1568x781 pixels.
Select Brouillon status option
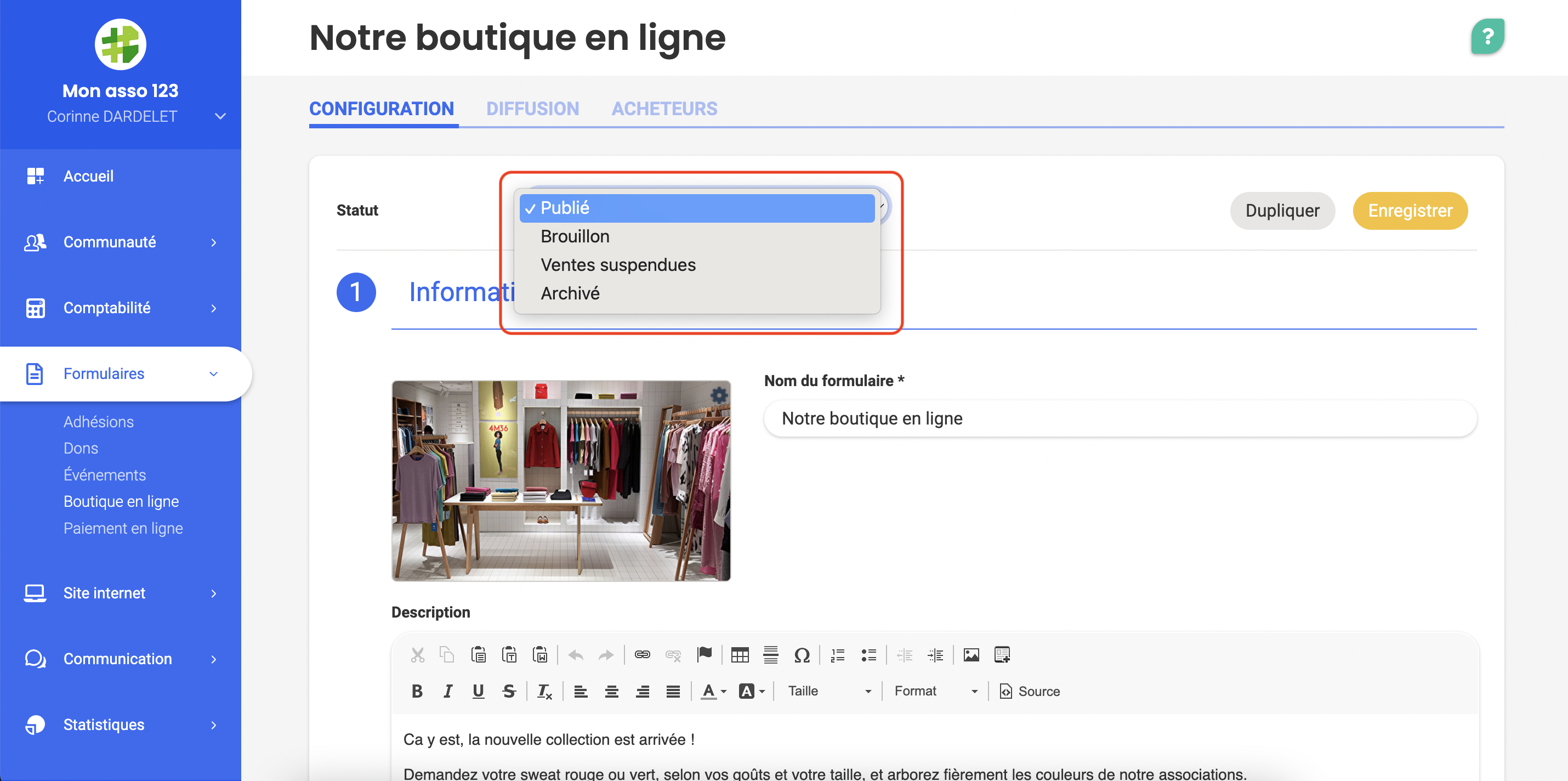[697, 236]
